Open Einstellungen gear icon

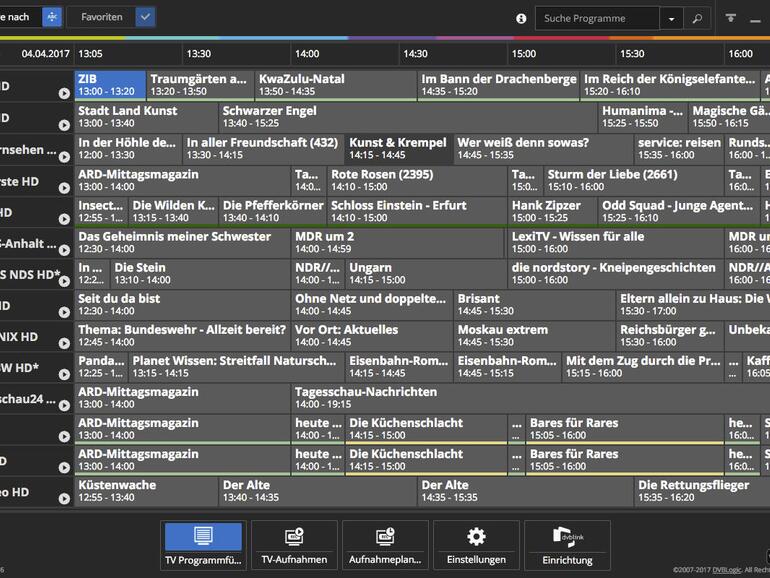click(x=476, y=545)
